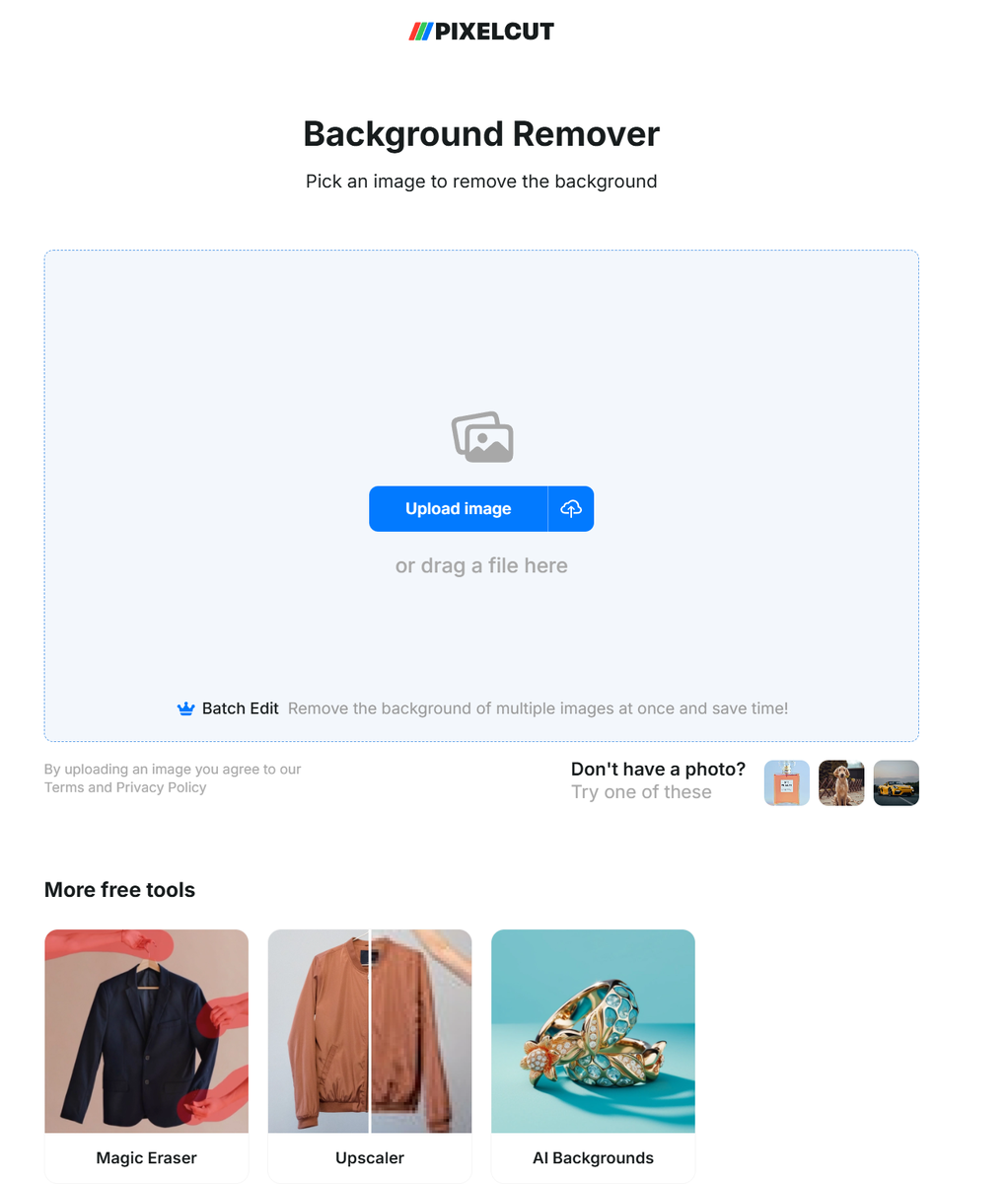
Task: Click the 'or drag a file here' text
Action: [481, 566]
